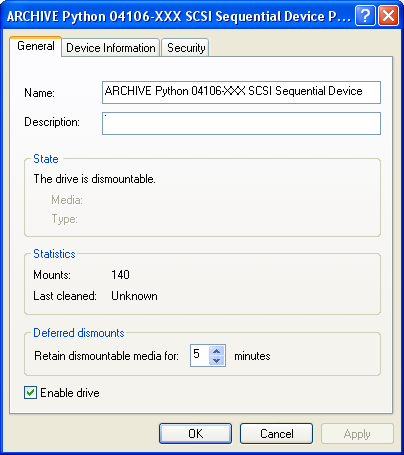Click the State group heading
The image size is (404, 455).
46,159
